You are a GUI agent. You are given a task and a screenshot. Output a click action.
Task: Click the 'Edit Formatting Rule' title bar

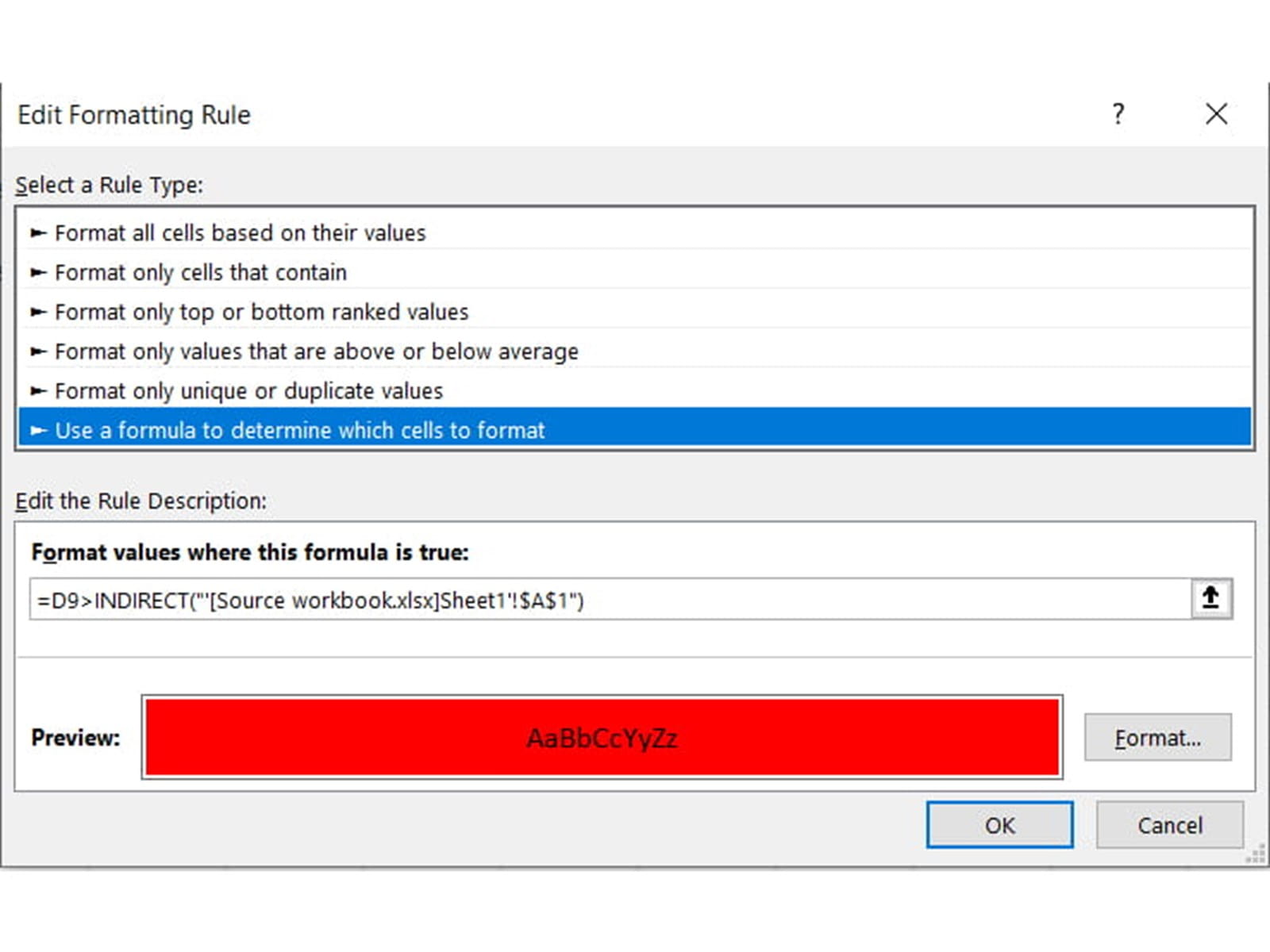[134, 115]
